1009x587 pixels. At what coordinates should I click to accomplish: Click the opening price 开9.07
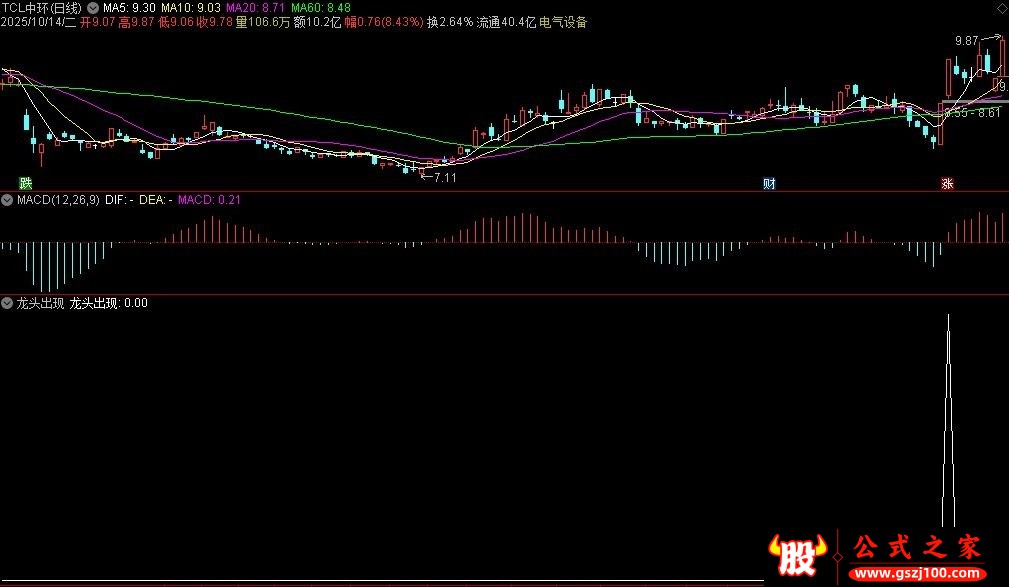98,23
